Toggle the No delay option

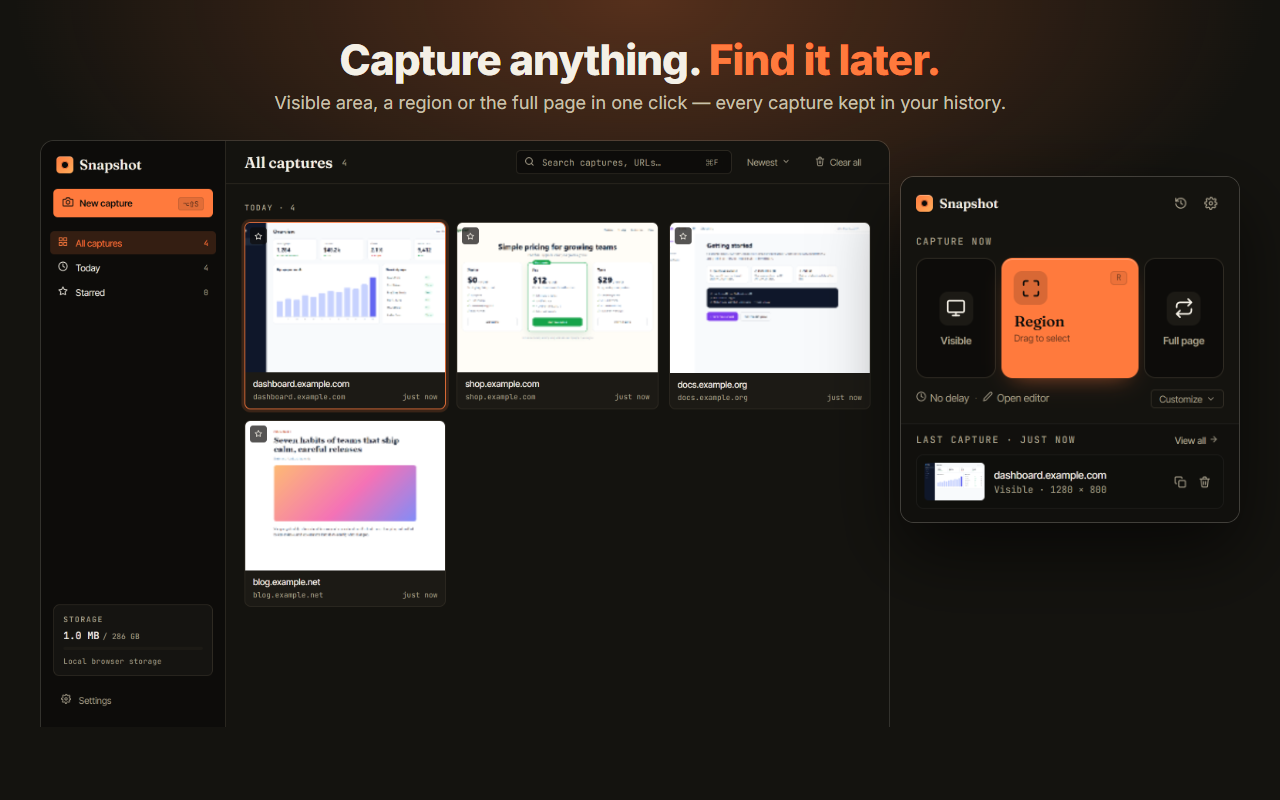coord(943,398)
